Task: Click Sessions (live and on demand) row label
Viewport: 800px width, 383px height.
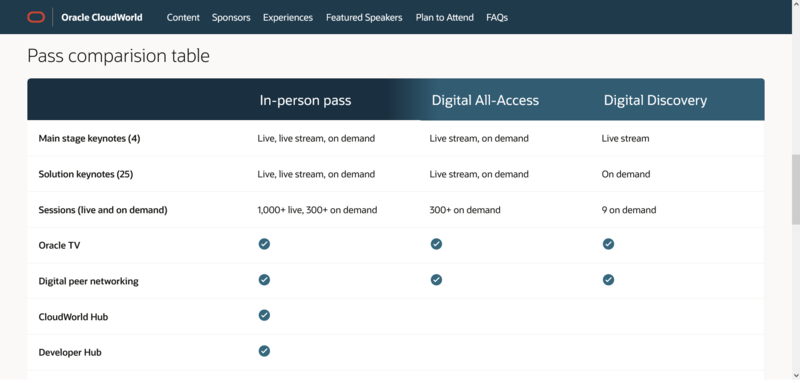Action: click(103, 210)
